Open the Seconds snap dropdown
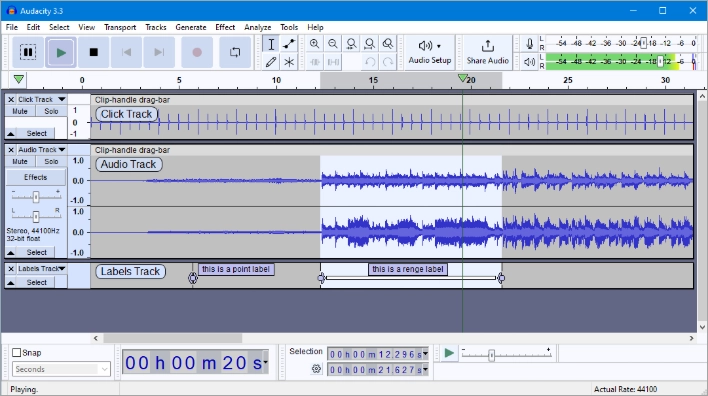Viewport: 708px width, 396px height. coord(61,369)
